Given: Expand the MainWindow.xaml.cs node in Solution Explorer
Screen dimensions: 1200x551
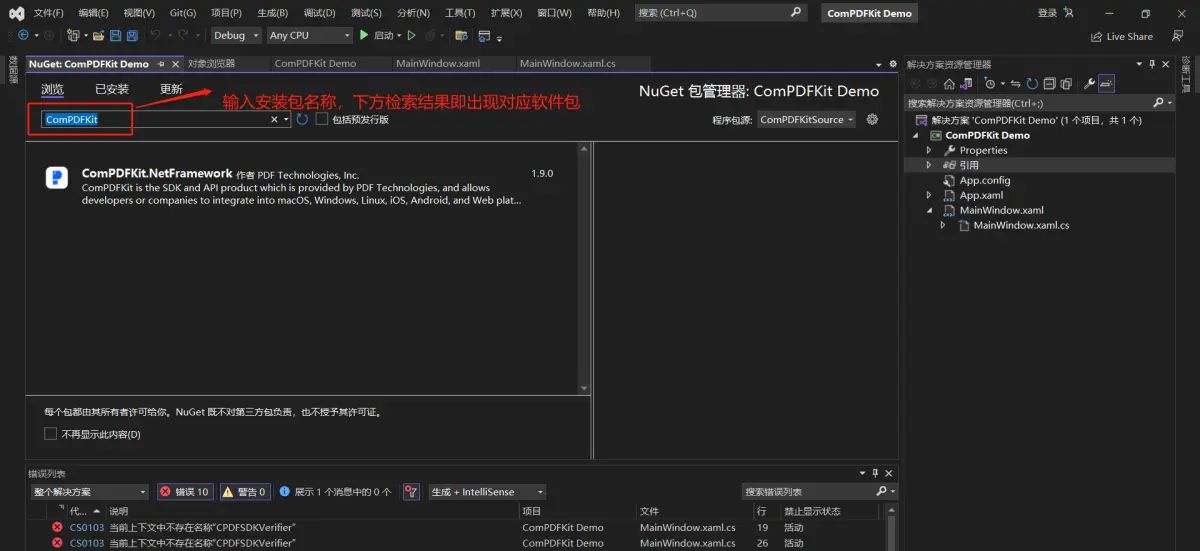Looking at the screenshot, I should pyautogui.click(x=943, y=225).
